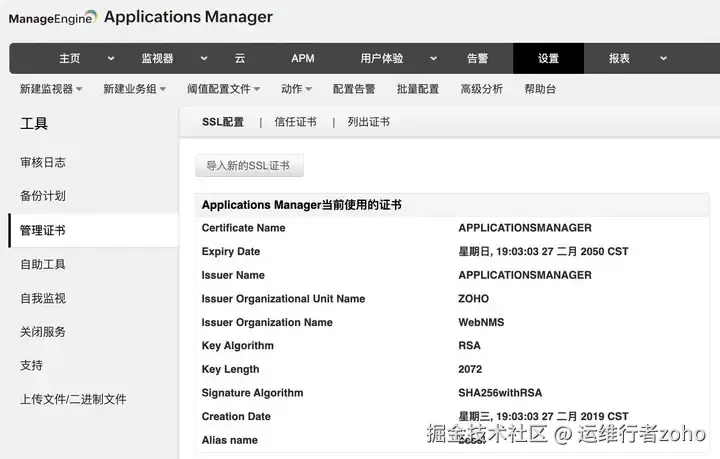Click the Alias name label

coord(230,440)
